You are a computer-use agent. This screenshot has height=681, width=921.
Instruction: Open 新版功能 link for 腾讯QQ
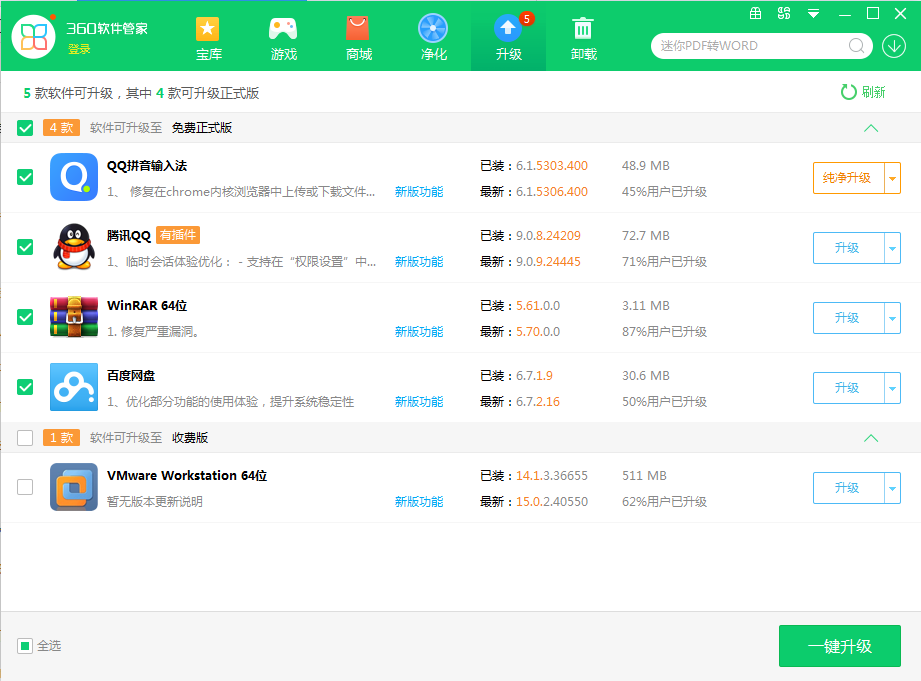click(419, 261)
